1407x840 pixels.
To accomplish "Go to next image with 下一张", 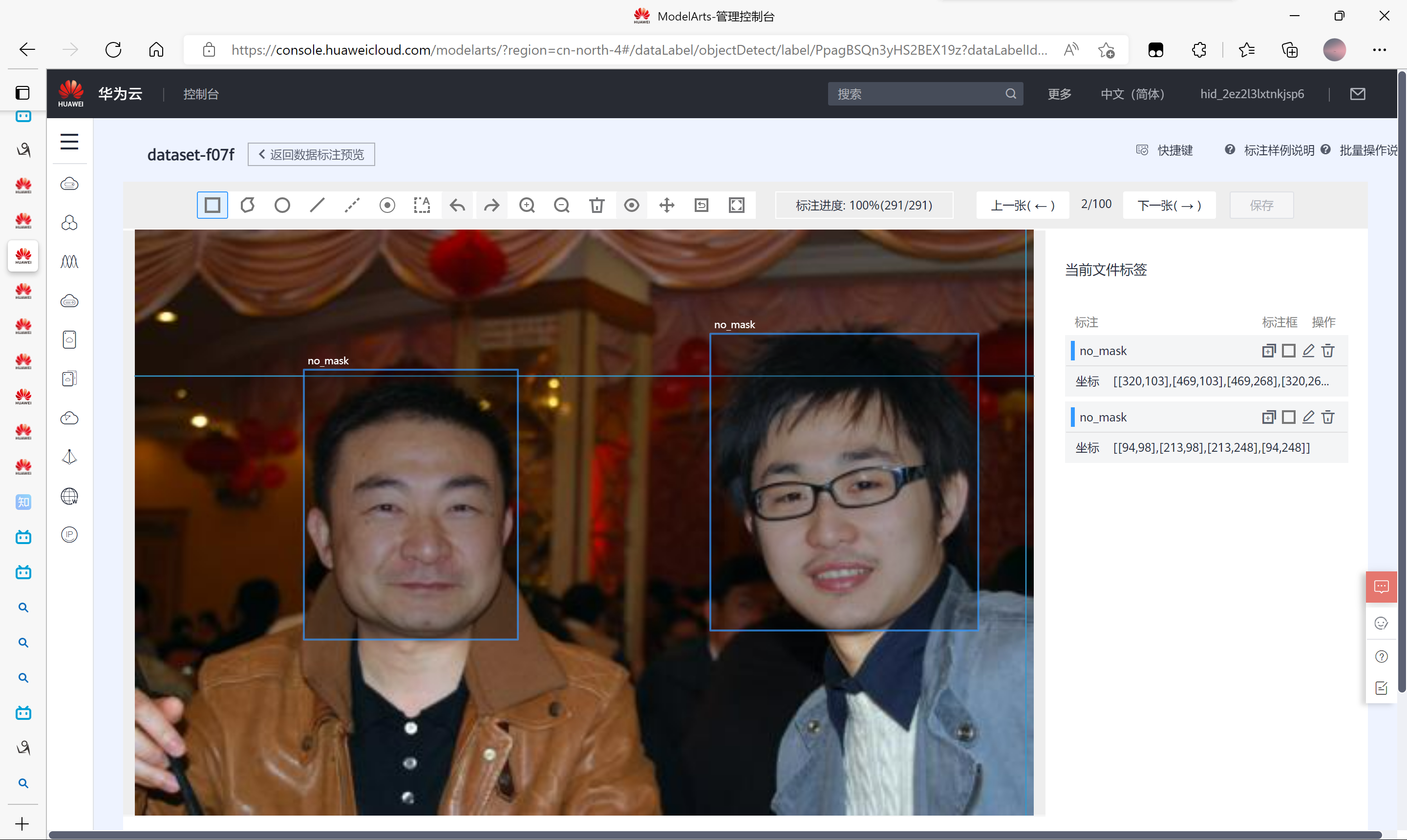I will click(1169, 205).
